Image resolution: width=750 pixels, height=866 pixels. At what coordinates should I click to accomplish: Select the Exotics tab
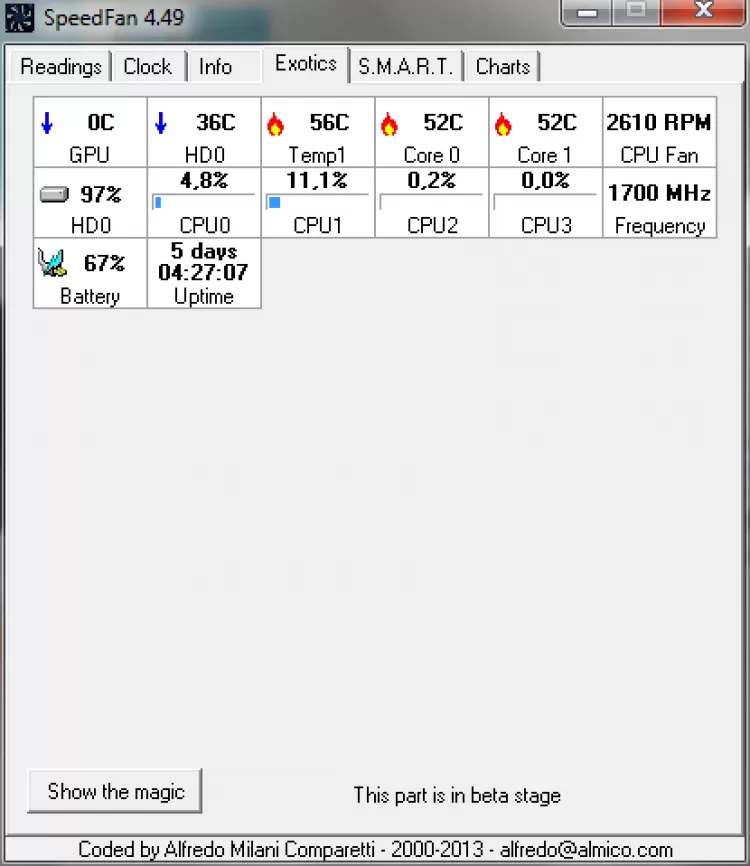[306, 64]
